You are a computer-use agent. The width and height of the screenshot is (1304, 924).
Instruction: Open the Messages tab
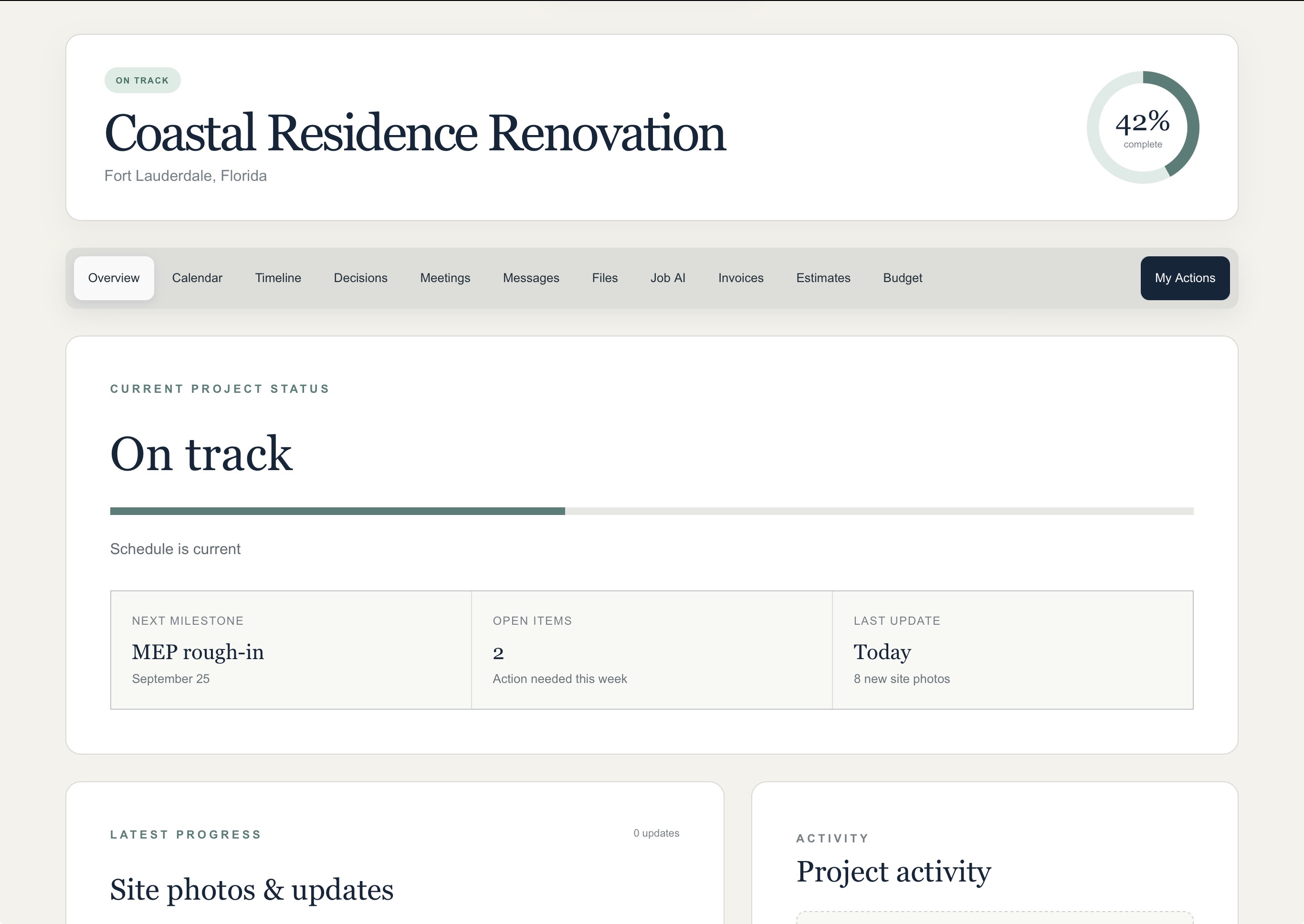pyautogui.click(x=531, y=278)
